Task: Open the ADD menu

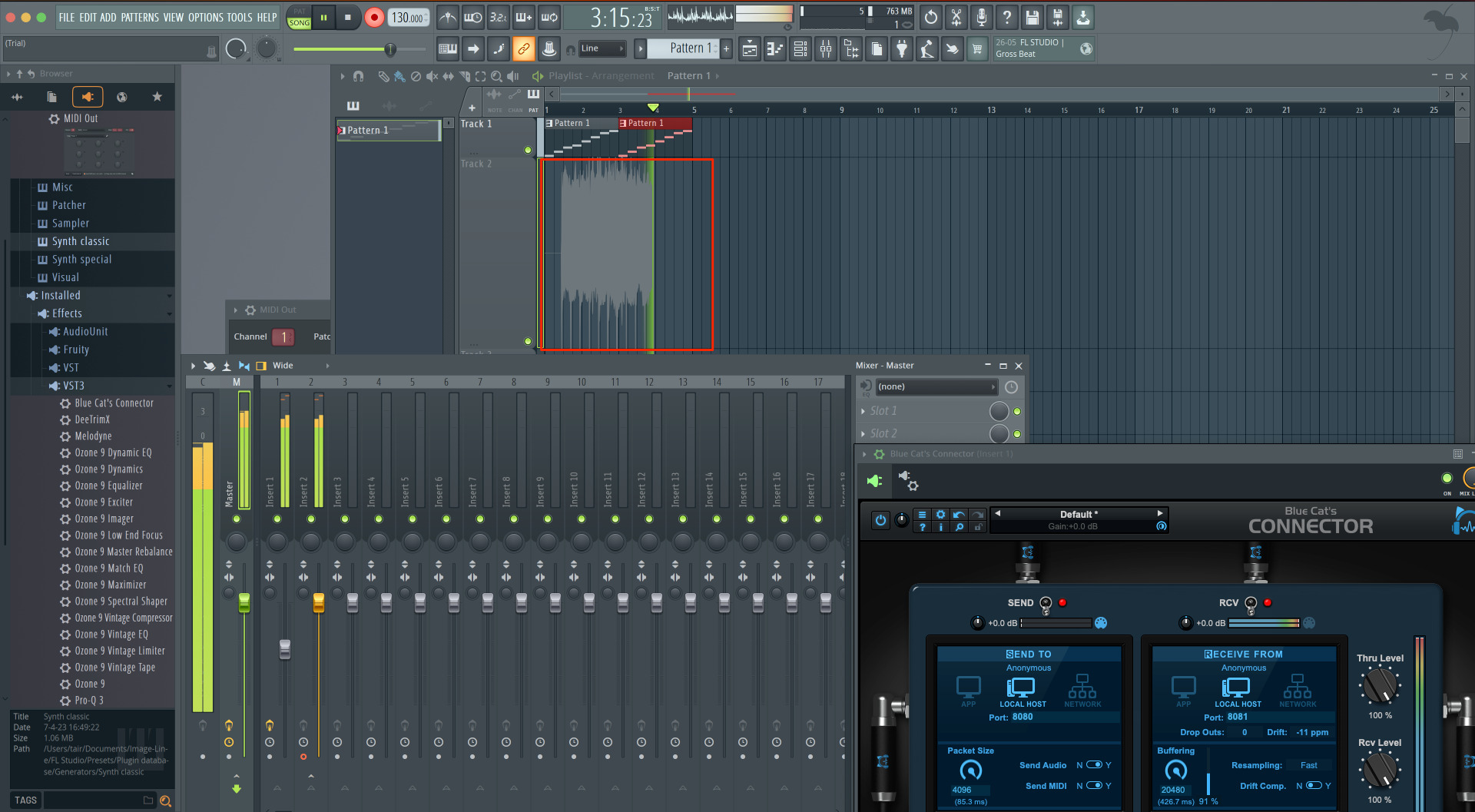Action: [108, 17]
